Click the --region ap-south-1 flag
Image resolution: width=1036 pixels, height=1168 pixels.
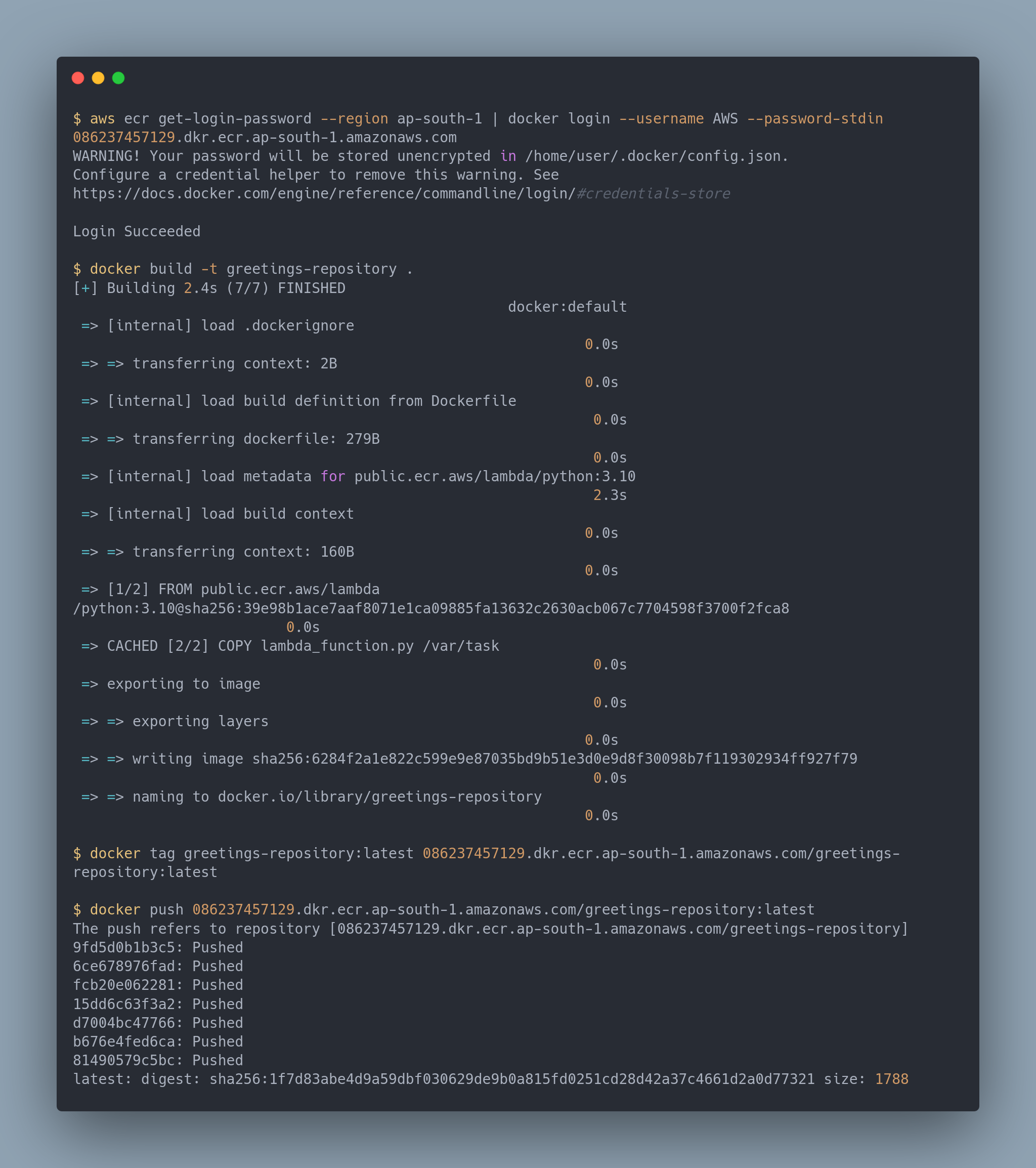point(400,118)
